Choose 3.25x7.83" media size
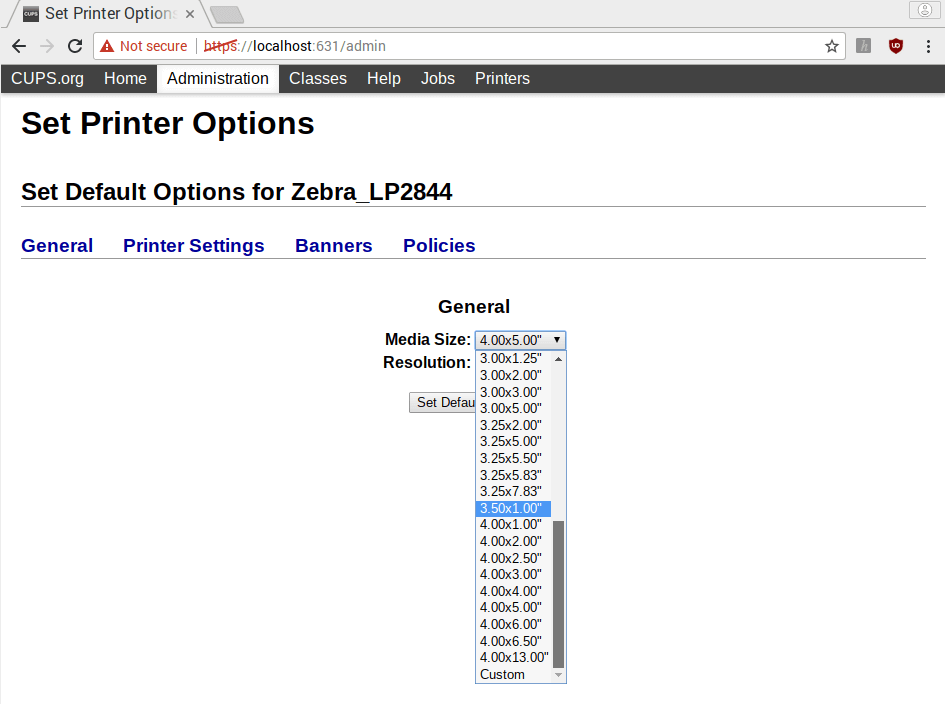The width and height of the screenshot is (945, 704). 513,492
